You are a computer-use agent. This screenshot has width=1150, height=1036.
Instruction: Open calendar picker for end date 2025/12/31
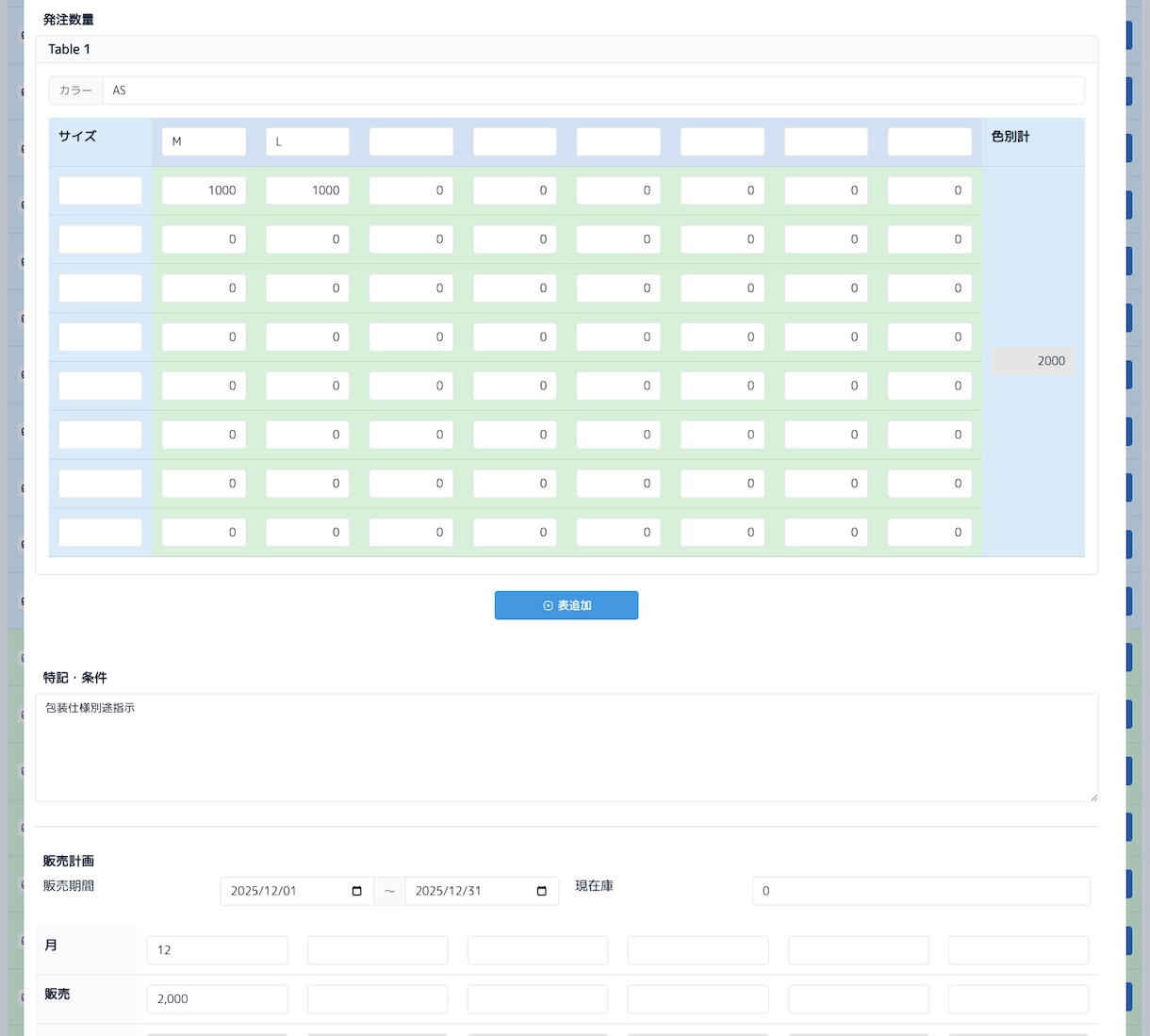pos(541,891)
